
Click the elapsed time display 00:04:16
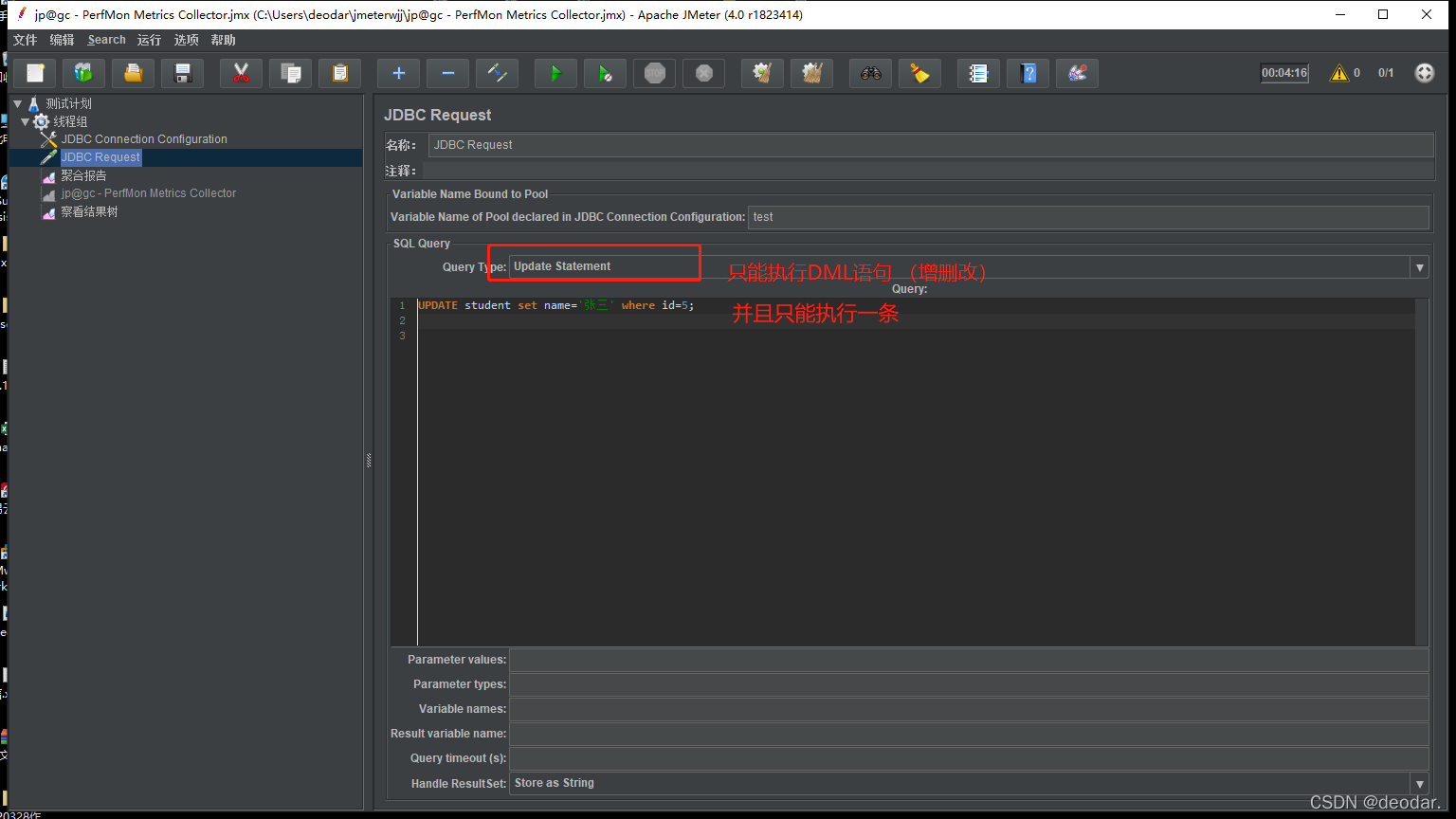1284,73
